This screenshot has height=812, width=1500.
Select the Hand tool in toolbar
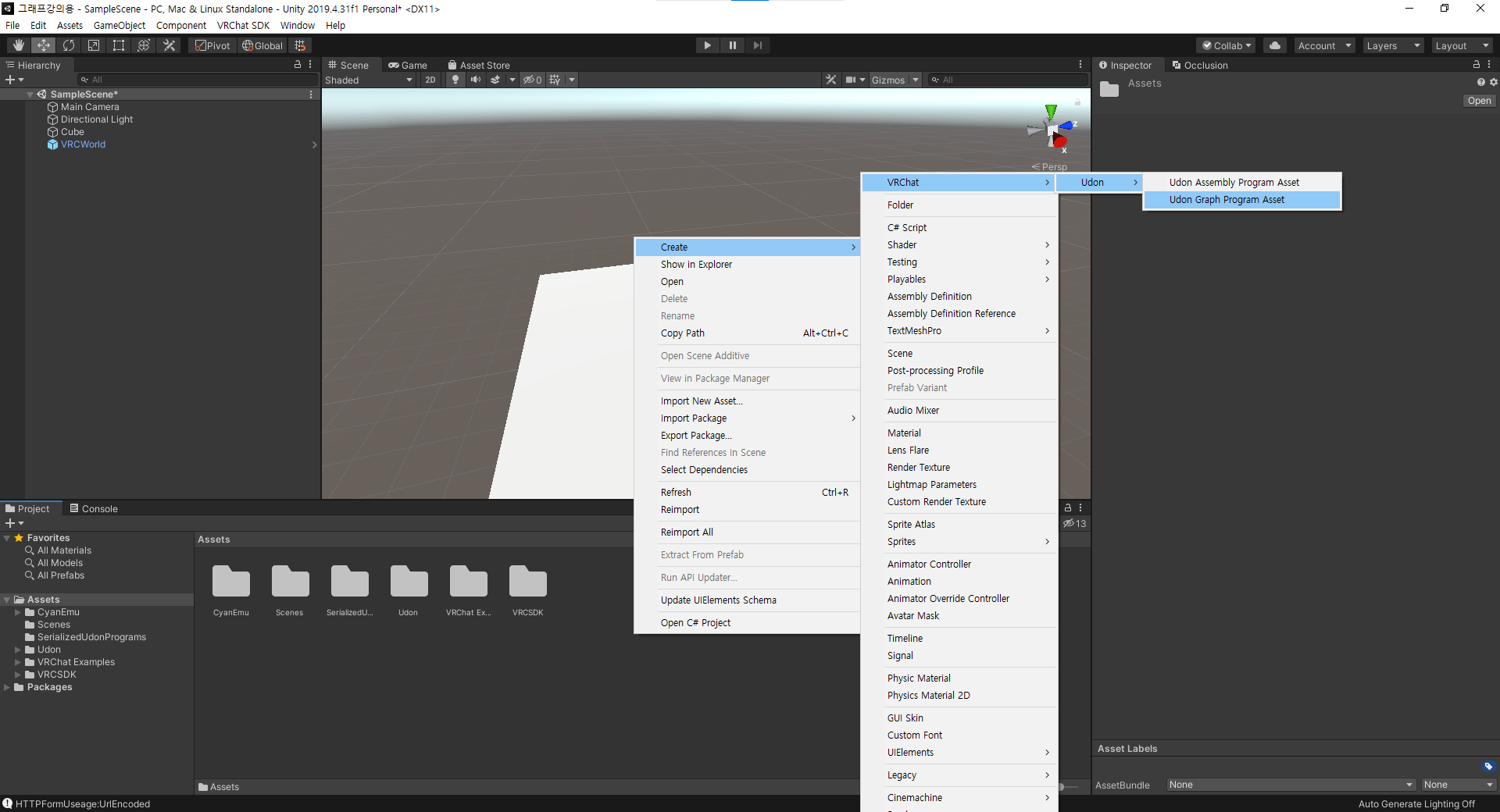coord(19,45)
